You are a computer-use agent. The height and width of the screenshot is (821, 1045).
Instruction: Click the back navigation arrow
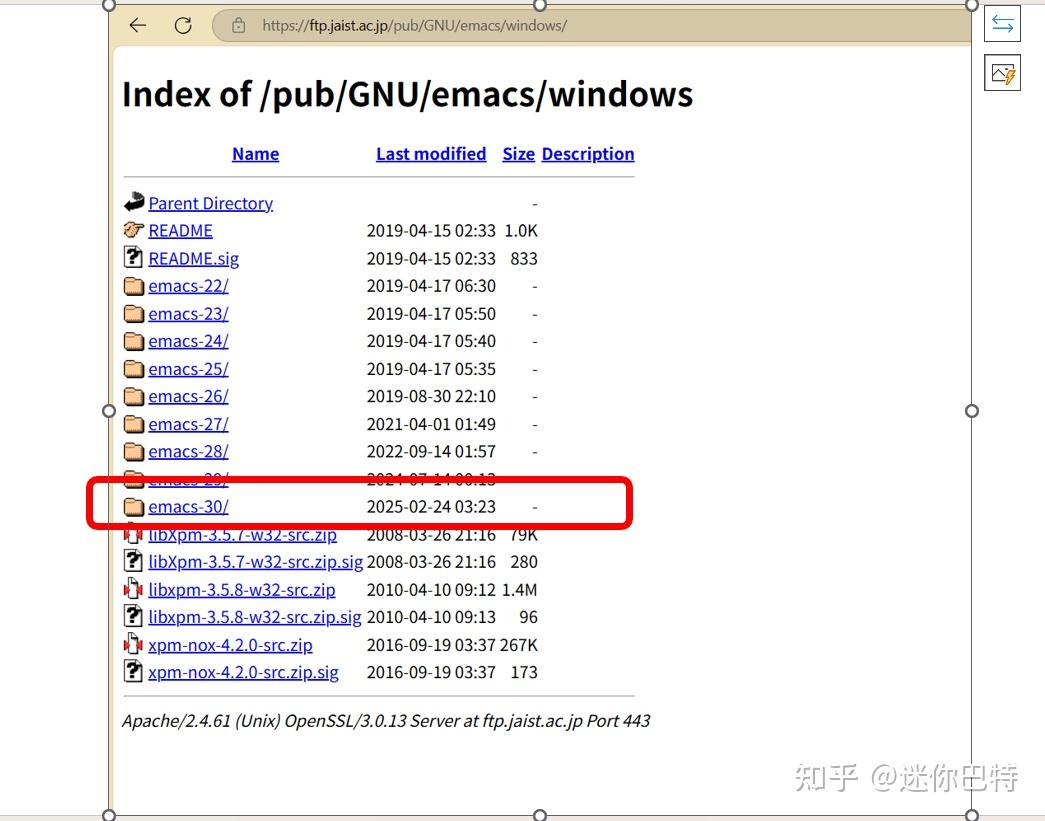[137, 25]
